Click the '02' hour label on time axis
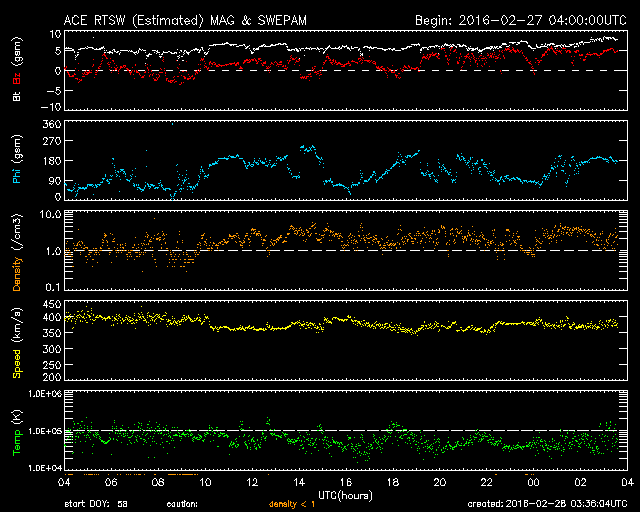This screenshot has height=512, width=640. (x=580, y=482)
